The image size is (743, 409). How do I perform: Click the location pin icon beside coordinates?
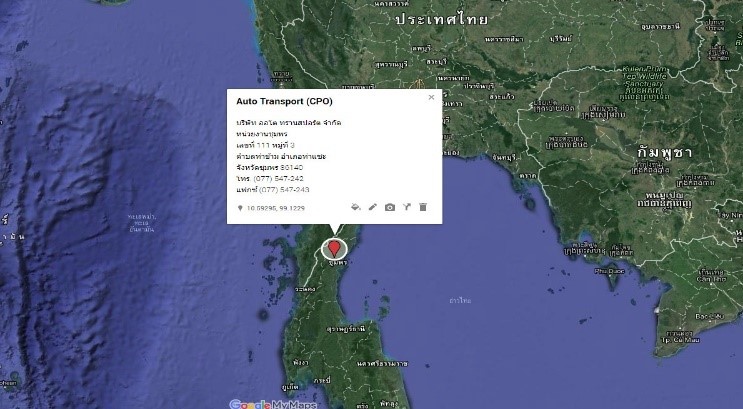[240, 208]
